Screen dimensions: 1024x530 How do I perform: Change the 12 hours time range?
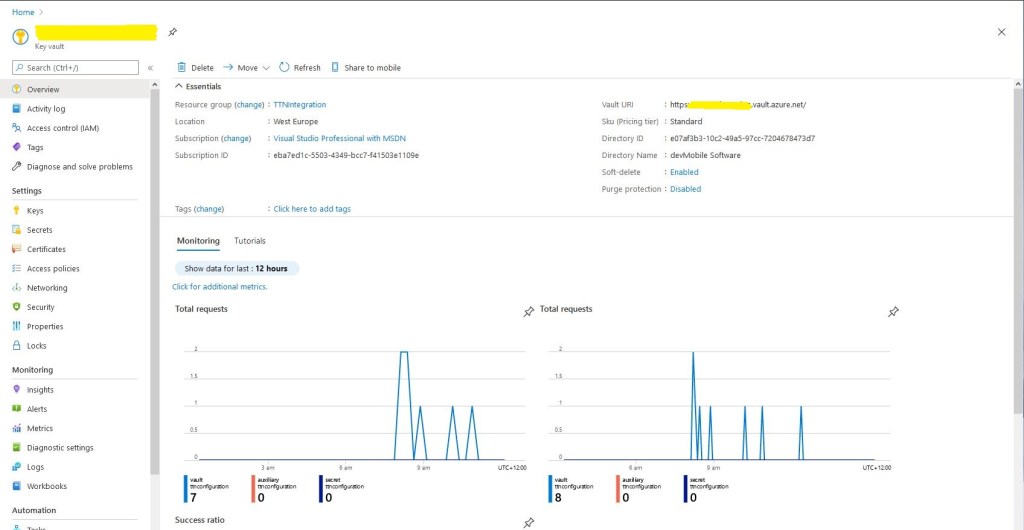point(237,269)
